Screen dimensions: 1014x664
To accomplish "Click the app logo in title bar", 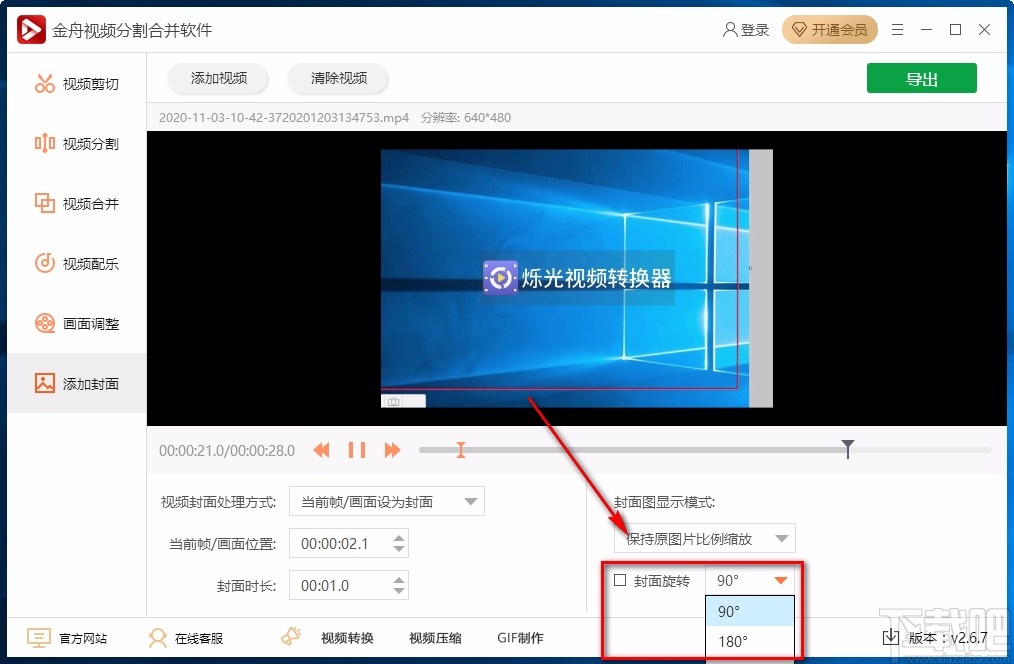I will click(31, 30).
